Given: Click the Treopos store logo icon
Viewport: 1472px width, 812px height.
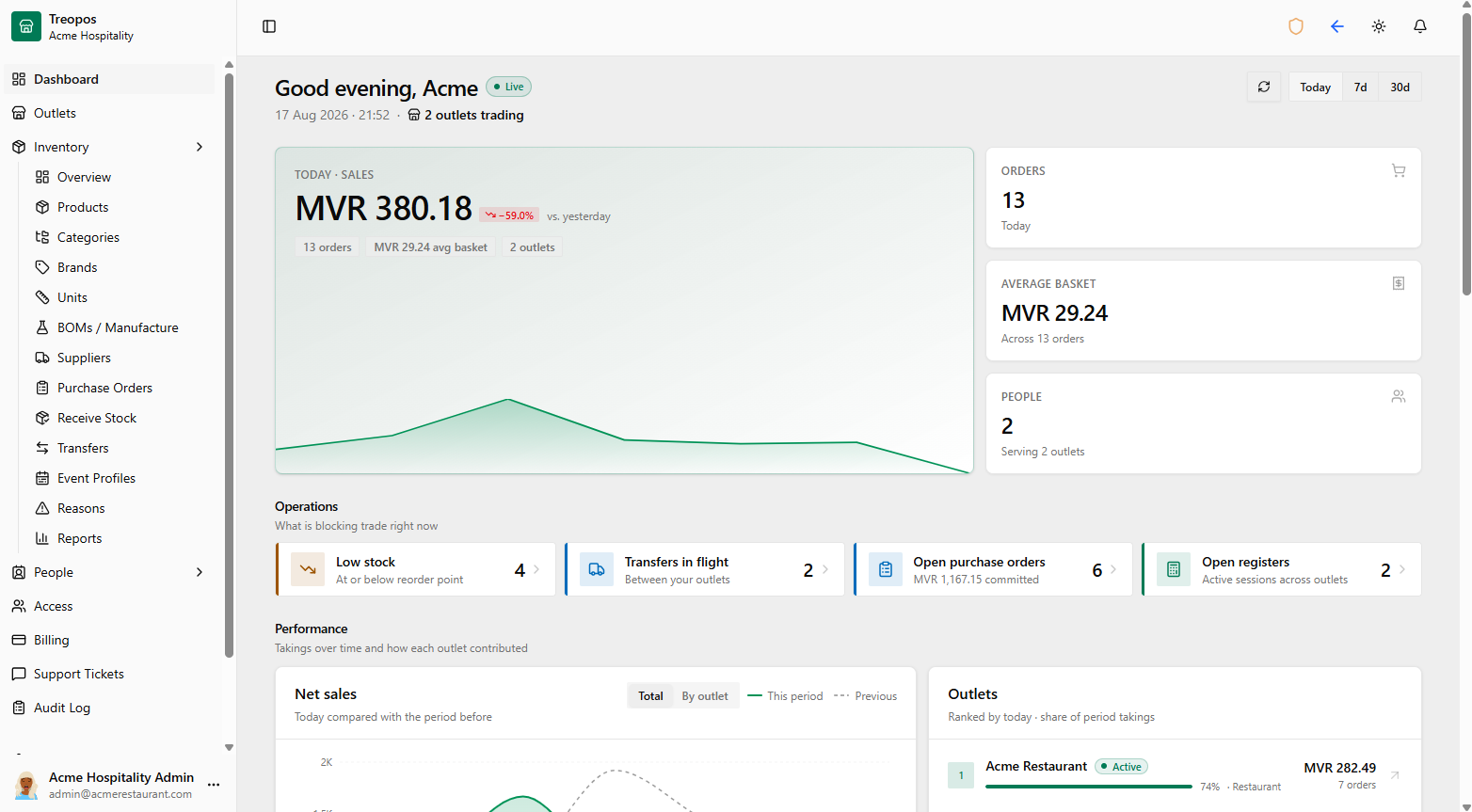Looking at the screenshot, I should [x=26, y=26].
